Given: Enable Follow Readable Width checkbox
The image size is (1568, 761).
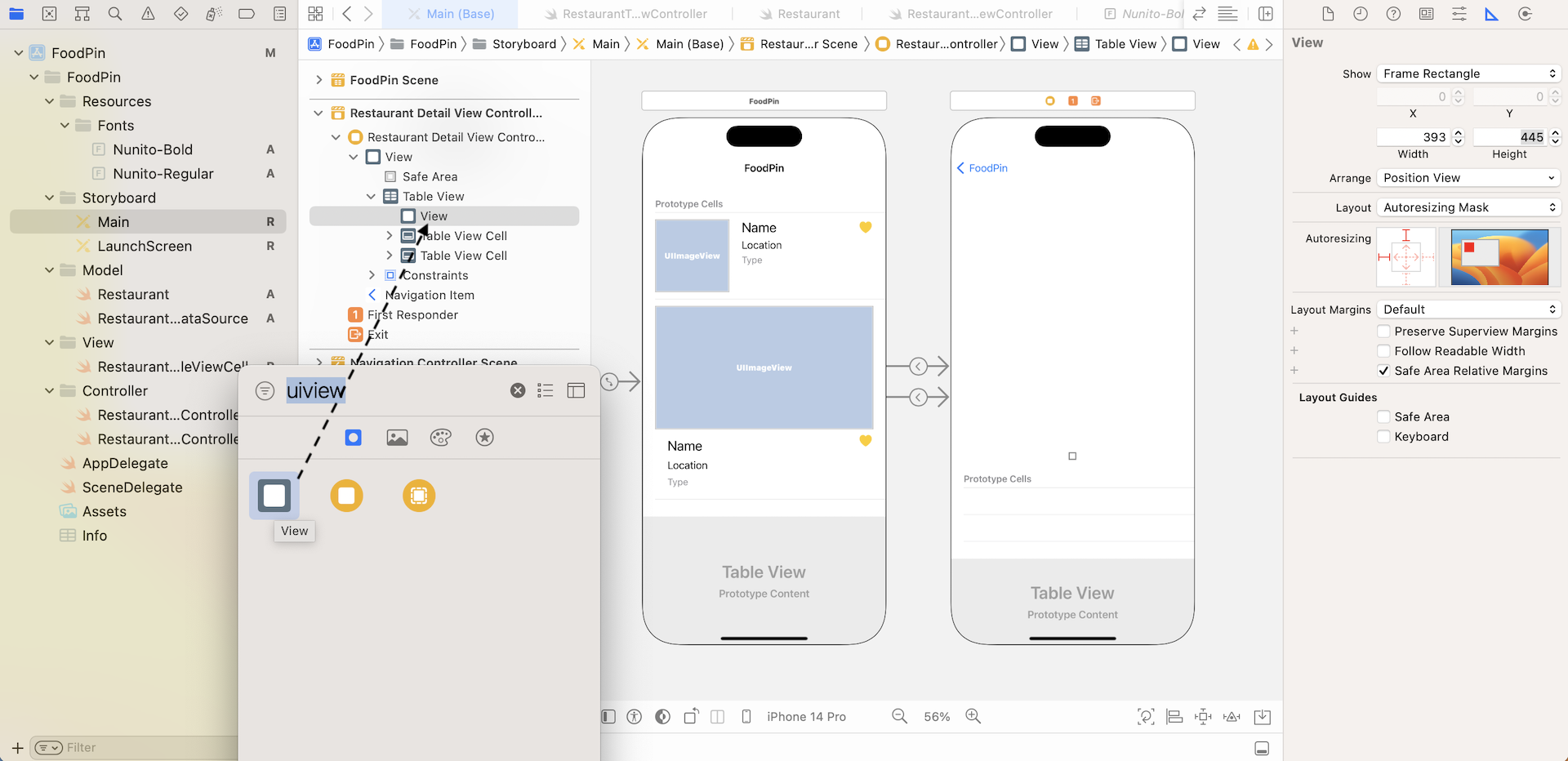Looking at the screenshot, I should pyautogui.click(x=1383, y=351).
